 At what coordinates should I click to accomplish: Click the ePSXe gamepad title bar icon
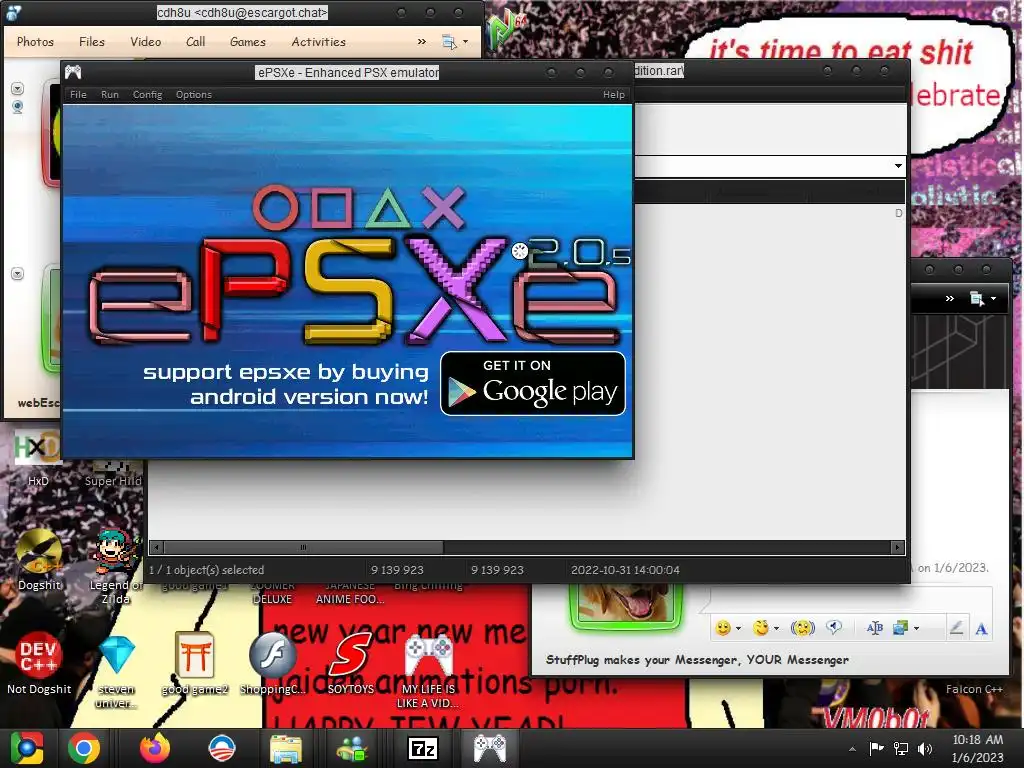coord(73,72)
